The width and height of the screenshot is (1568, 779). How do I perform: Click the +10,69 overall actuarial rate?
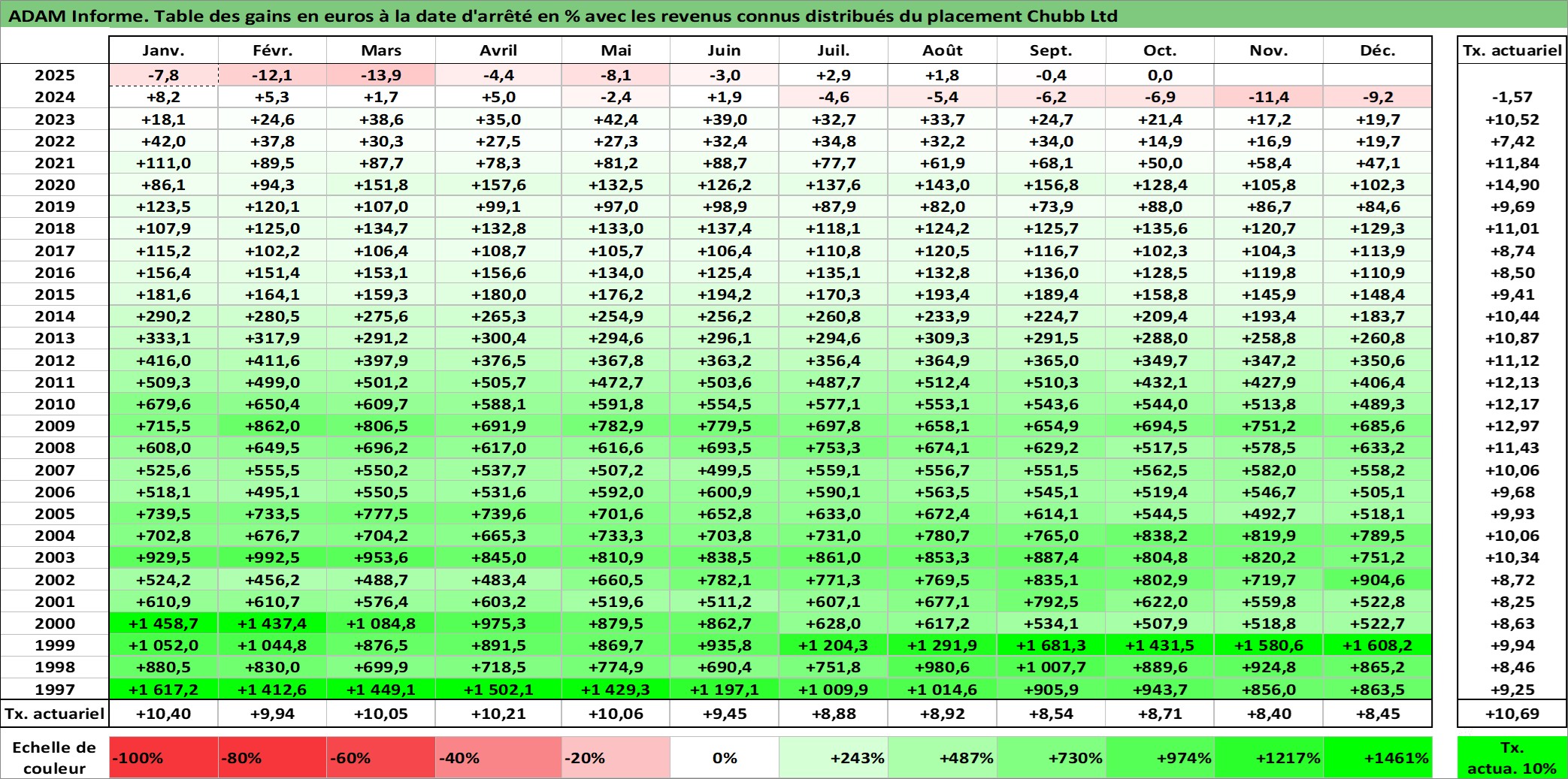point(1512,714)
